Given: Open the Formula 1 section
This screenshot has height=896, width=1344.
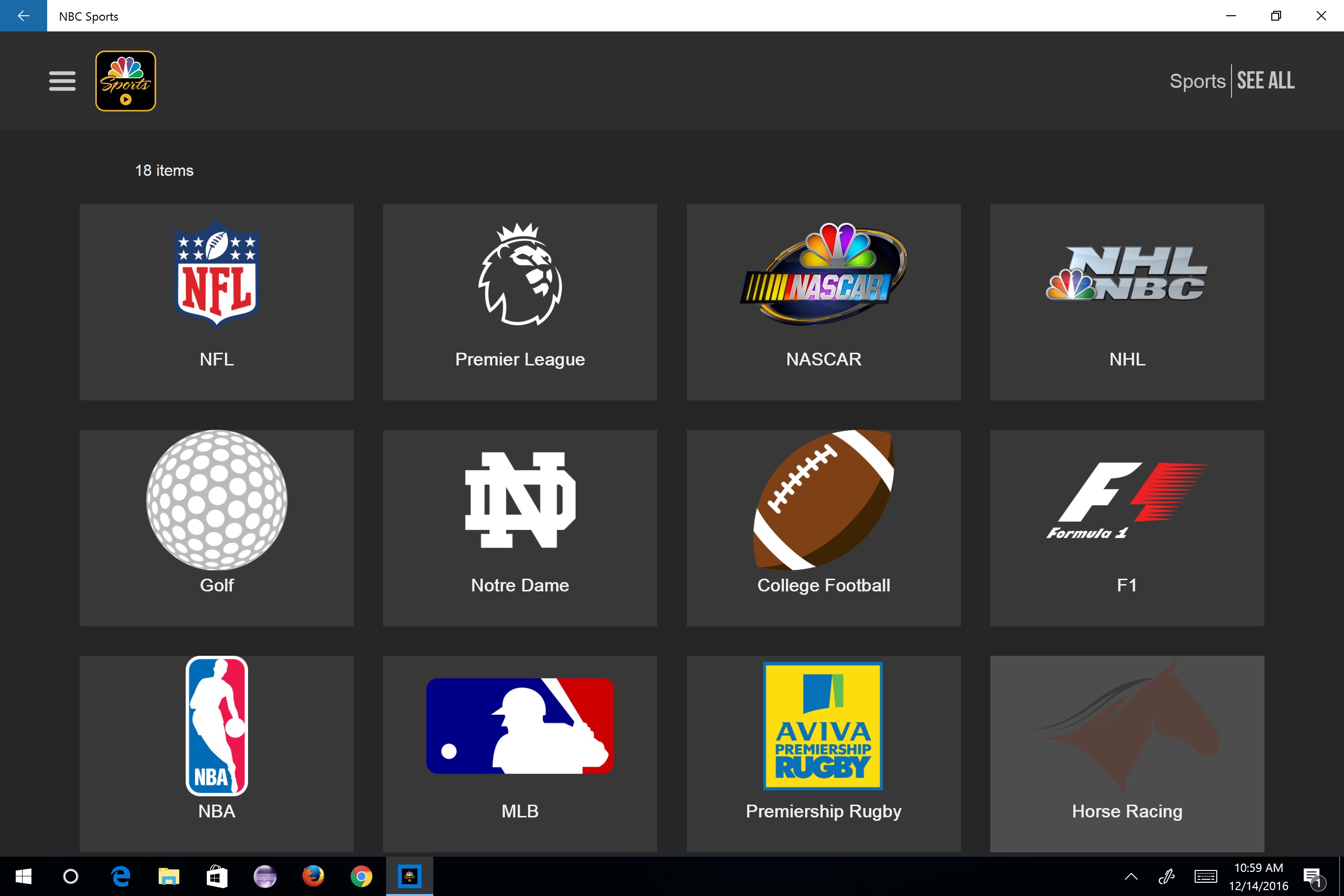Looking at the screenshot, I should click(1125, 510).
